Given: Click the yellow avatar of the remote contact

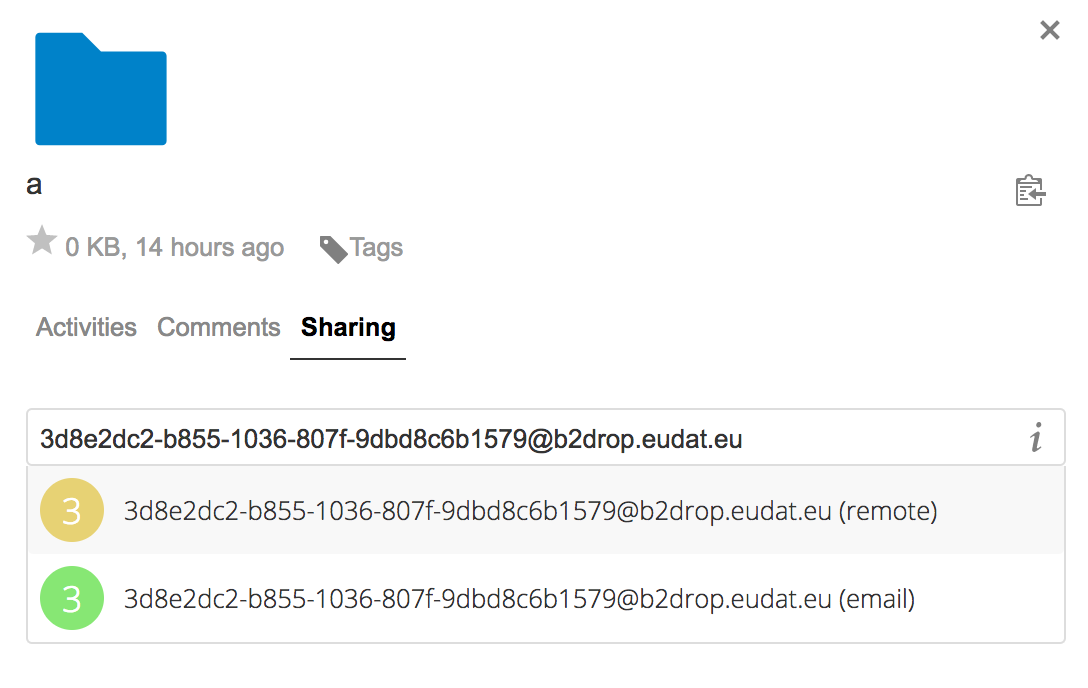Looking at the screenshot, I should pyautogui.click(x=71, y=510).
